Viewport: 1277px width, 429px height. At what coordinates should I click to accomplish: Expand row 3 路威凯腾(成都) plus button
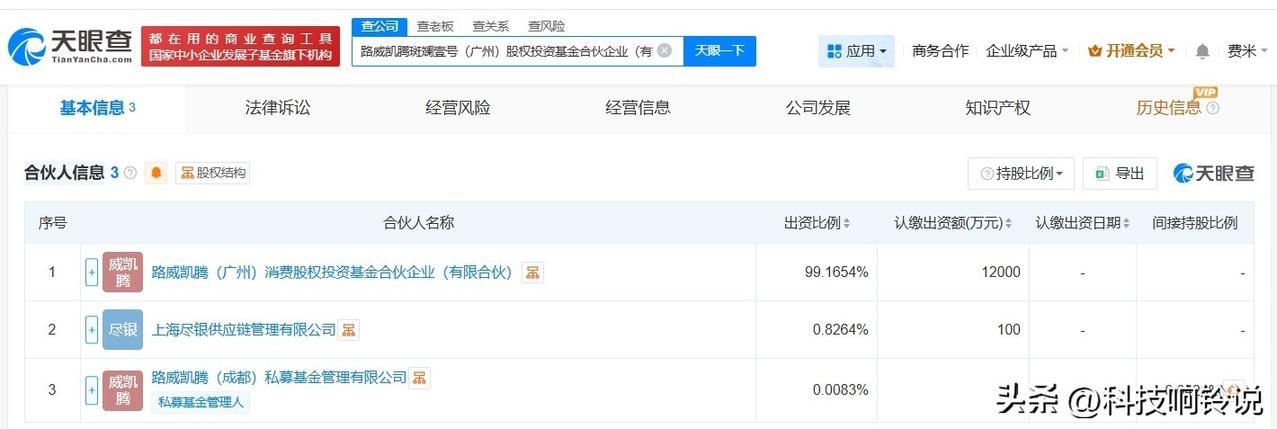(x=92, y=388)
